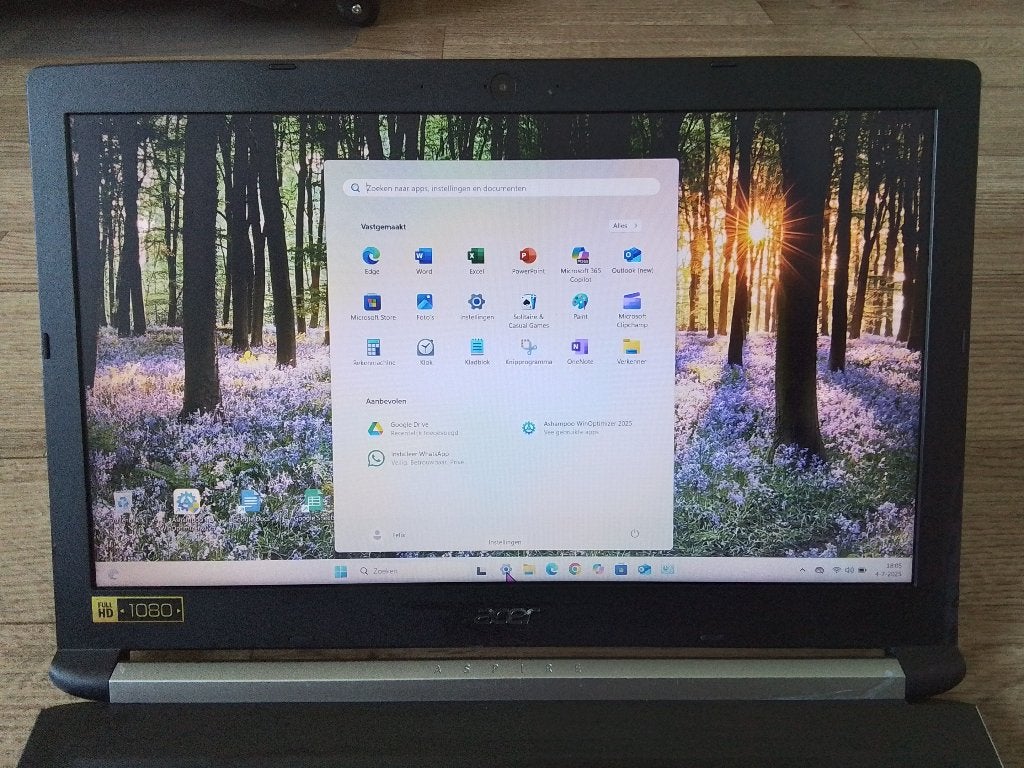Open Microsoft Store pinned tile

click(x=373, y=306)
